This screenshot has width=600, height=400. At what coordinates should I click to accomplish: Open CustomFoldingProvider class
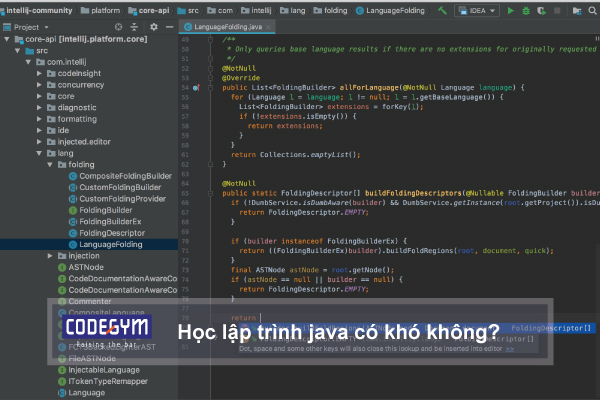pyautogui.click(x=117, y=199)
